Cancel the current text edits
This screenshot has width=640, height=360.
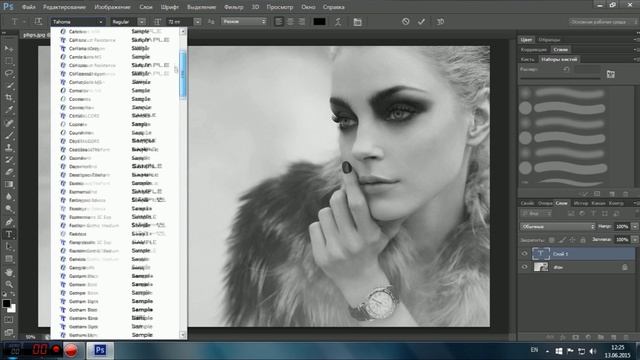click(405, 22)
